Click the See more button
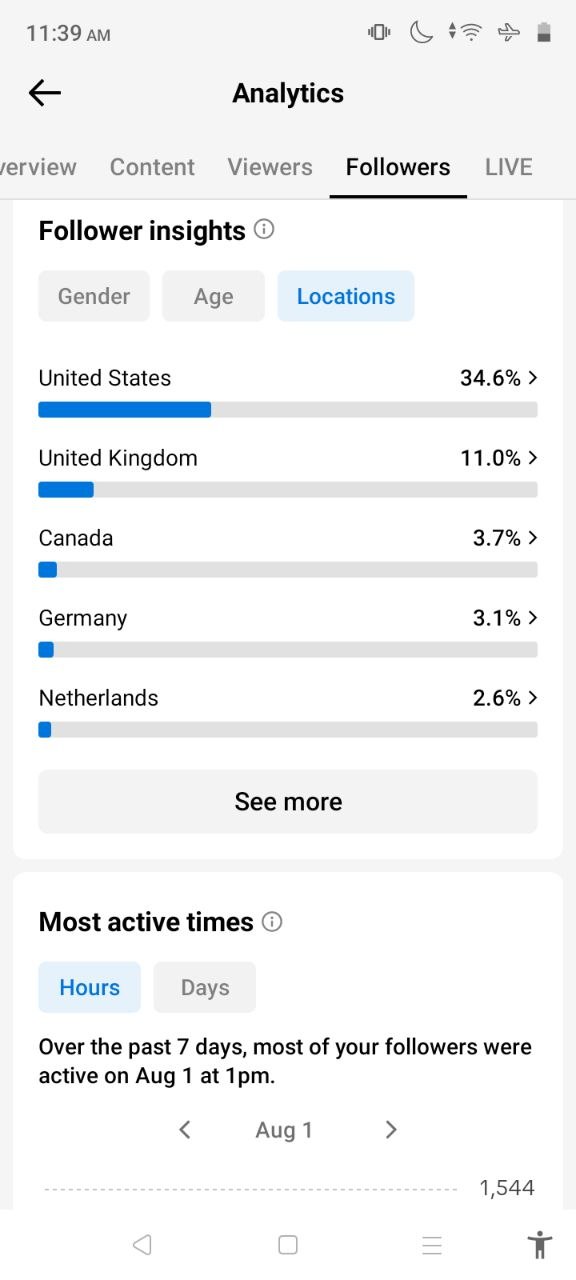This screenshot has width=576, height=1280. point(288,802)
